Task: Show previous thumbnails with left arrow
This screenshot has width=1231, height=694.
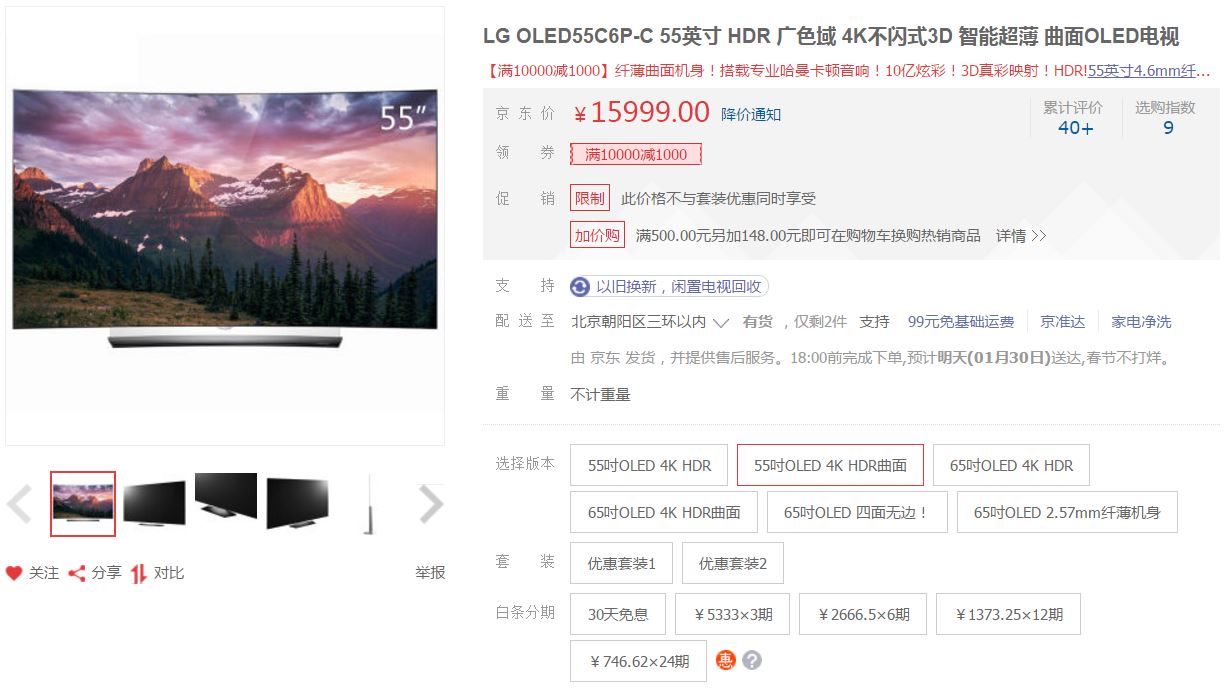Action: tap(20, 505)
